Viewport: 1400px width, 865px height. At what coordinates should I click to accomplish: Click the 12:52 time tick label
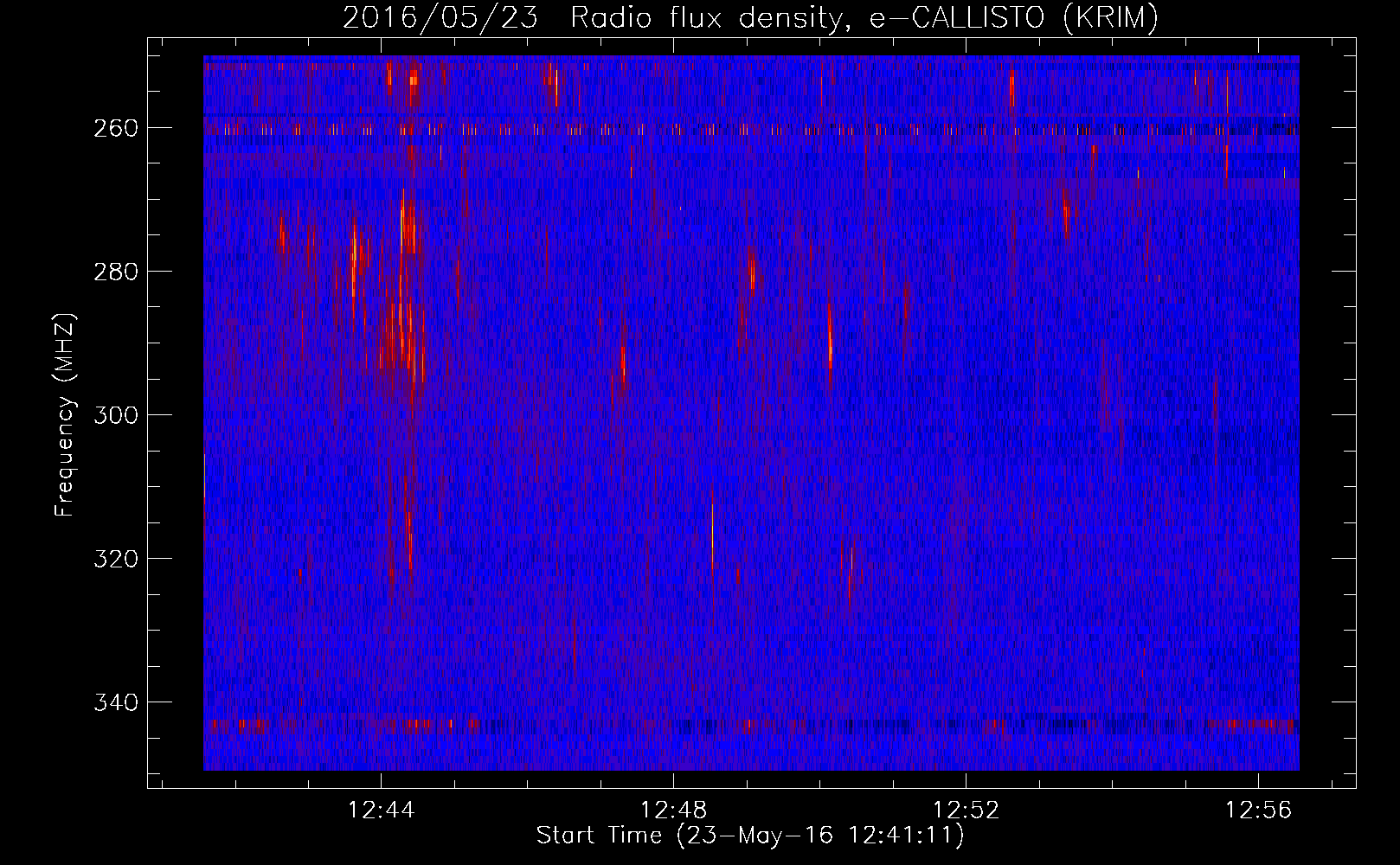[966, 811]
